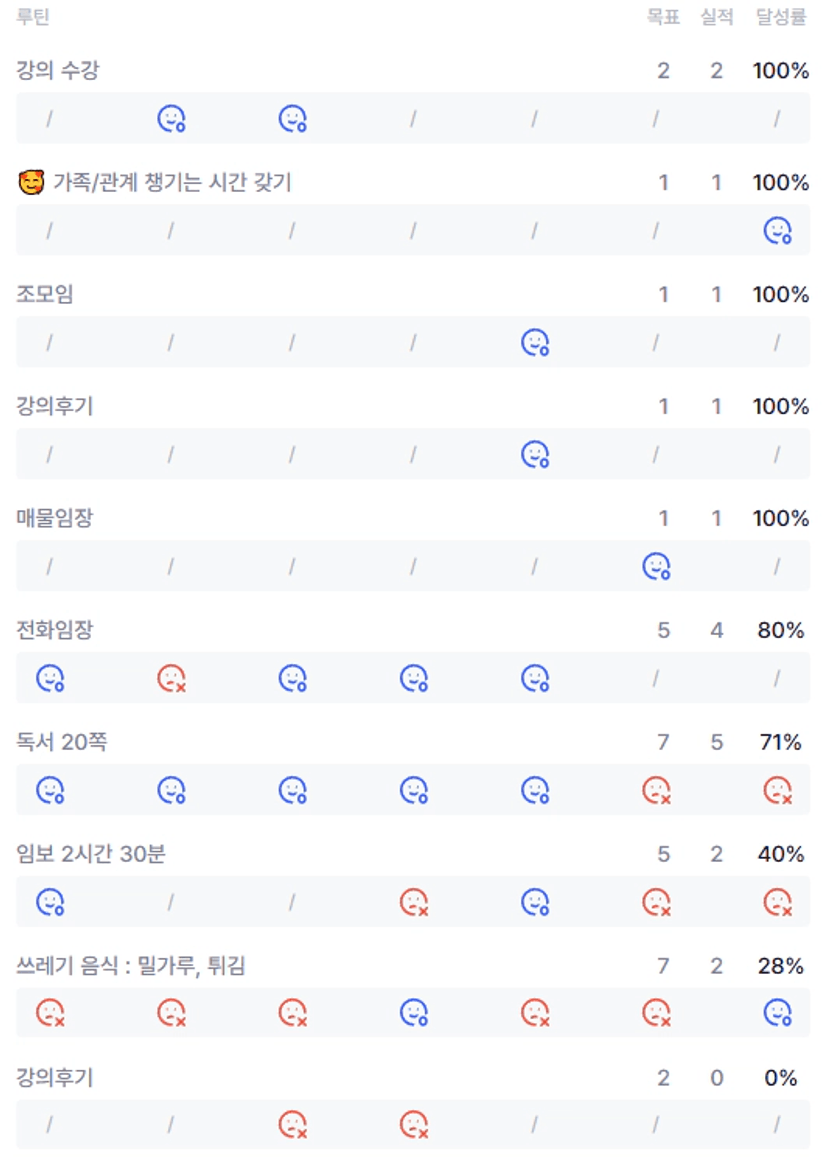
Task: Click the 달성률 column header
Action: point(780,17)
